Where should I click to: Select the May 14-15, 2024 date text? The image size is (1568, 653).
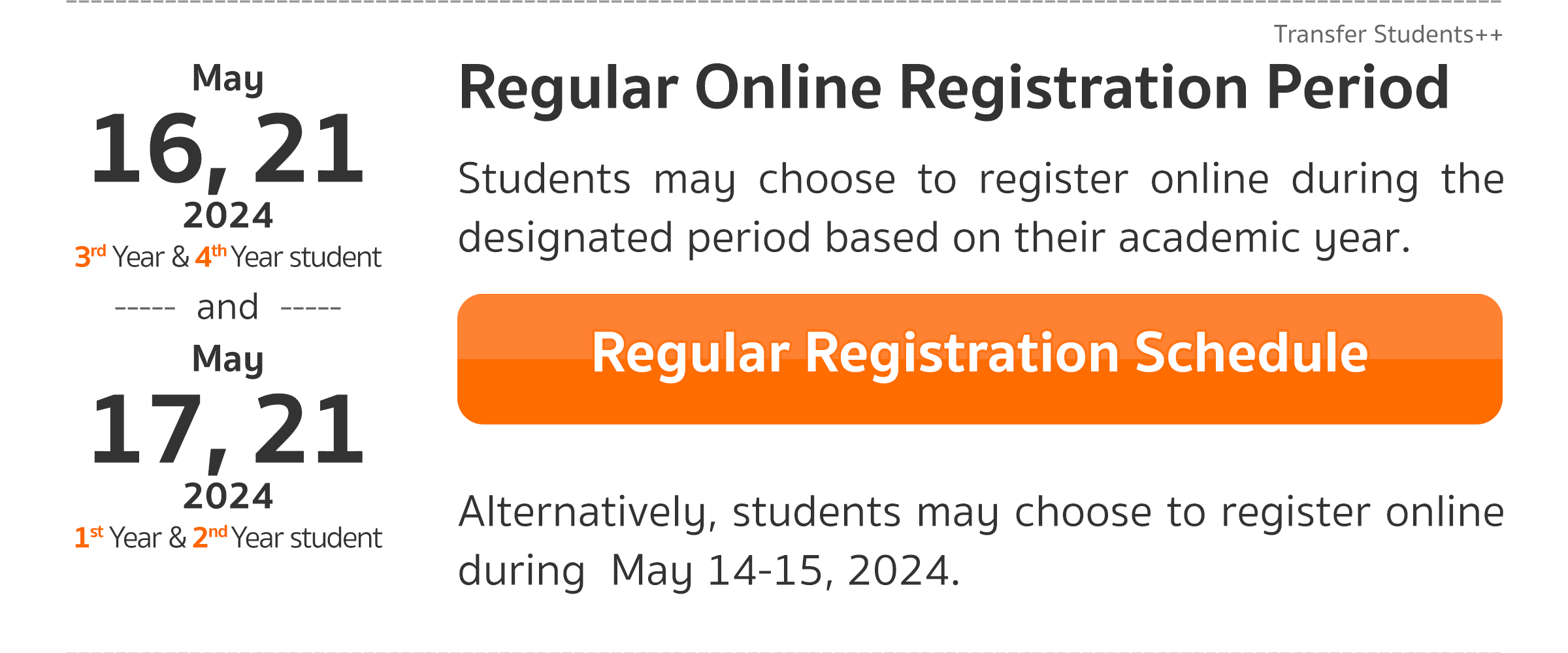pyautogui.click(x=785, y=571)
